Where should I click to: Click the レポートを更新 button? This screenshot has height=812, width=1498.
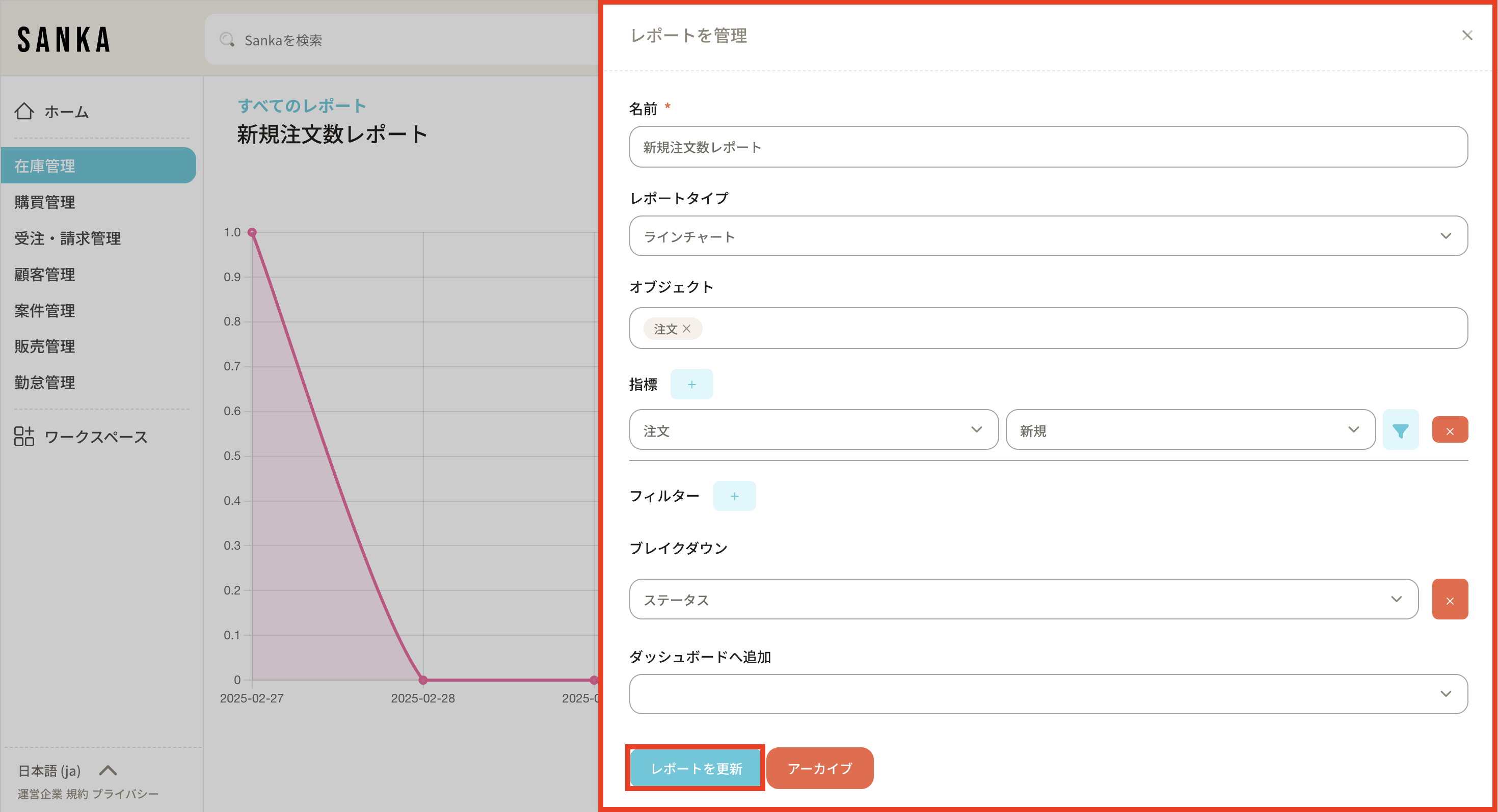point(695,768)
